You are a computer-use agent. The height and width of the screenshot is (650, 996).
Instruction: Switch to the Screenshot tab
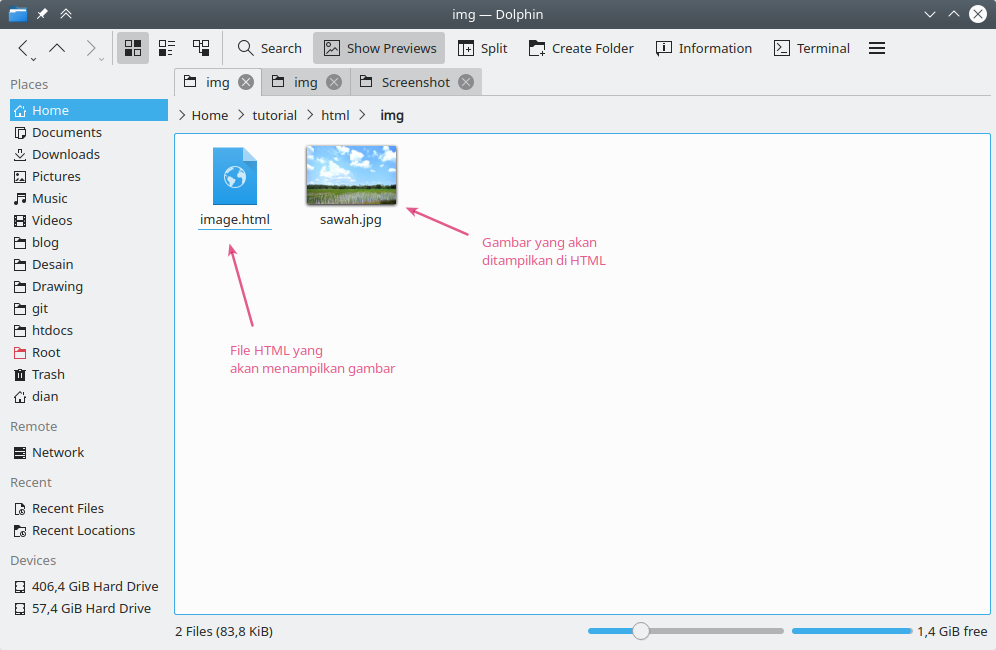pos(413,81)
